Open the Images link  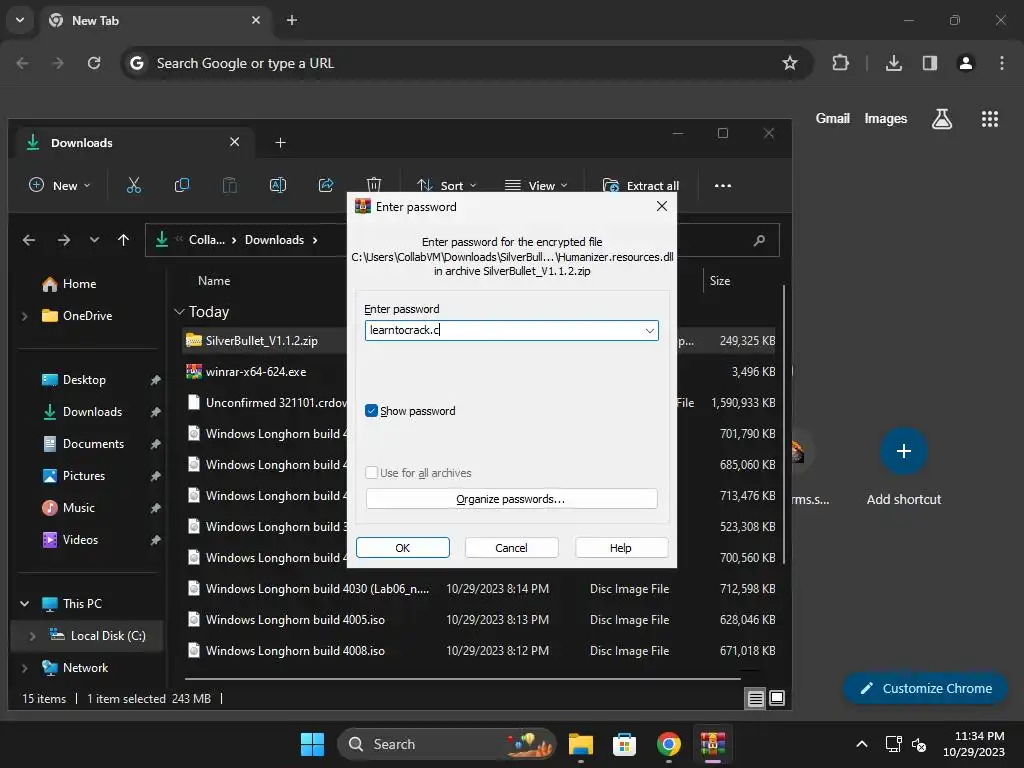coord(886,118)
